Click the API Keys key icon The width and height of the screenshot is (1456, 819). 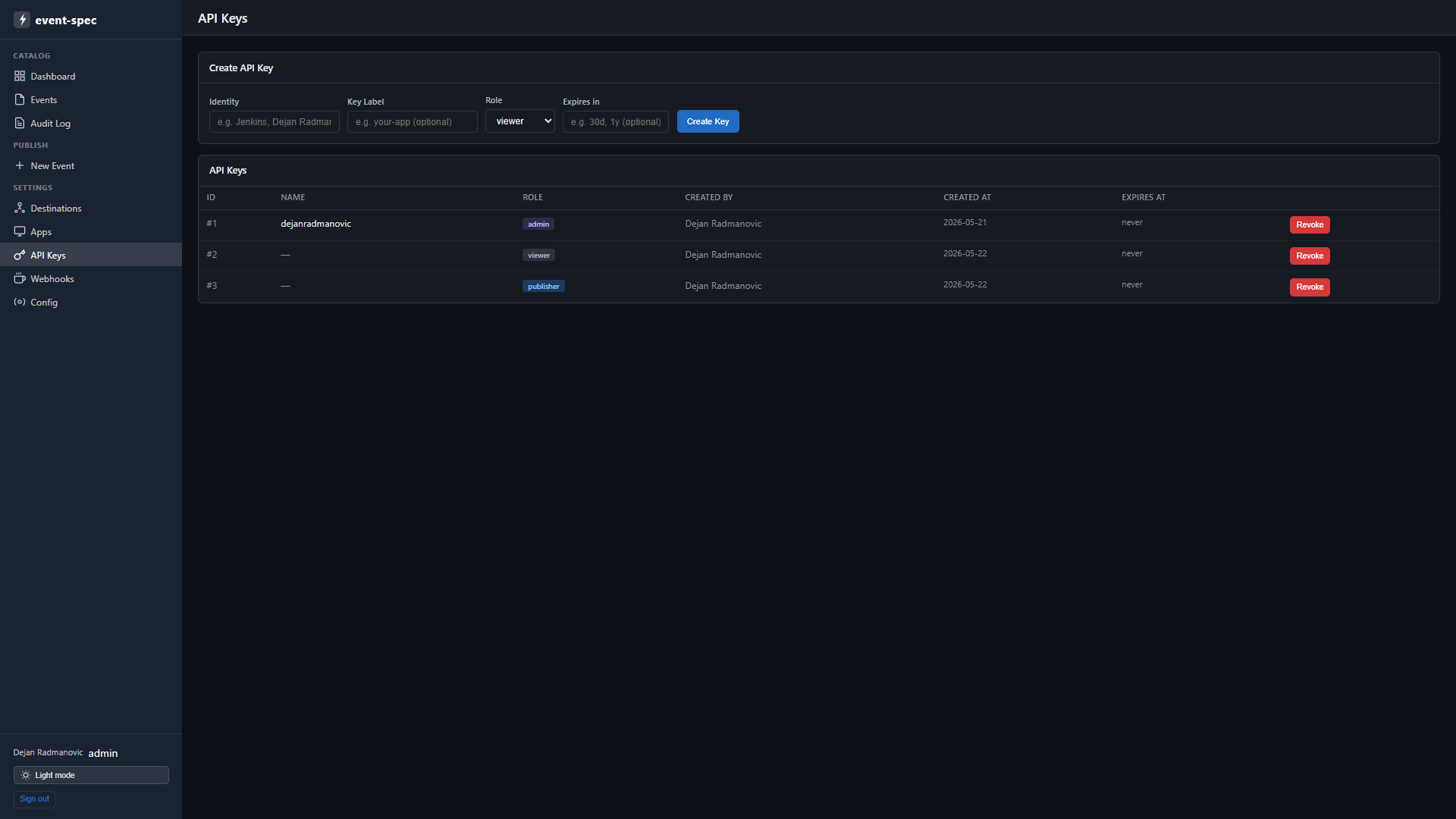[x=20, y=255]
